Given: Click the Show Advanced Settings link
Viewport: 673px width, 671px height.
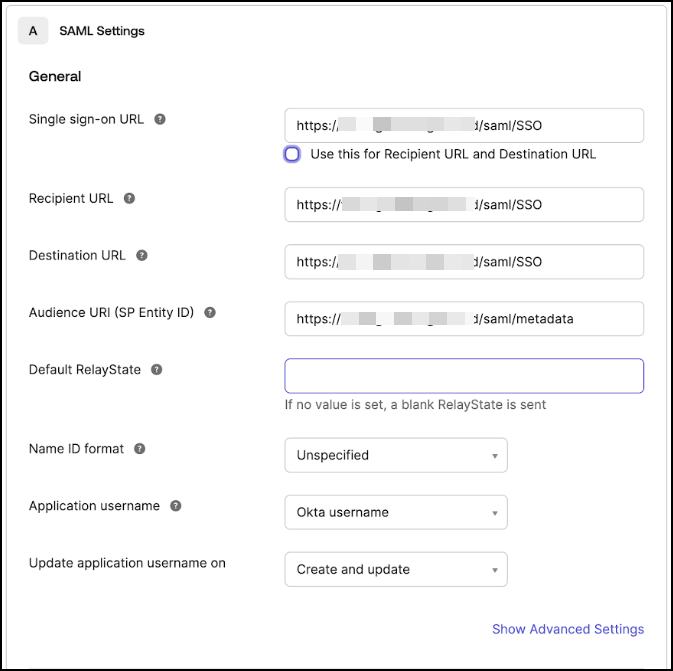Looking at the screenshot, I should click(567, 629).
